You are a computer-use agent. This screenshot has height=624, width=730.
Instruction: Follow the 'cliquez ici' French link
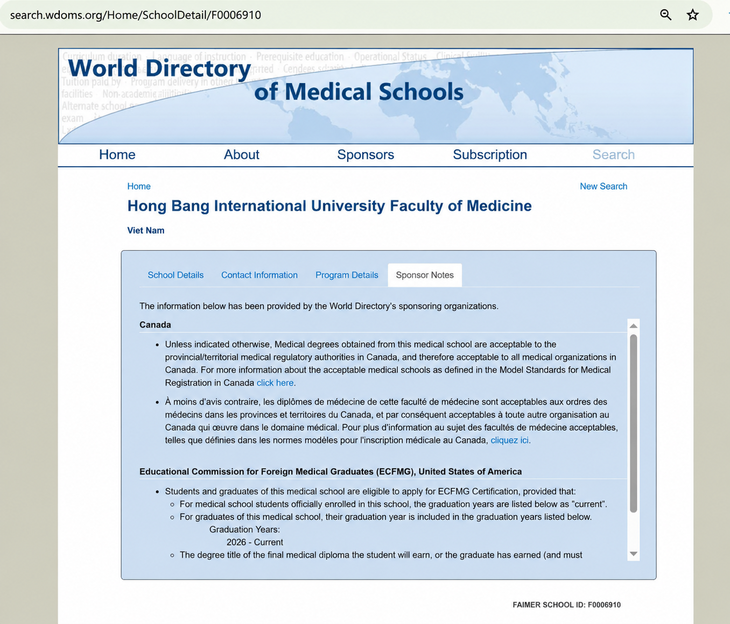point(509,440)
